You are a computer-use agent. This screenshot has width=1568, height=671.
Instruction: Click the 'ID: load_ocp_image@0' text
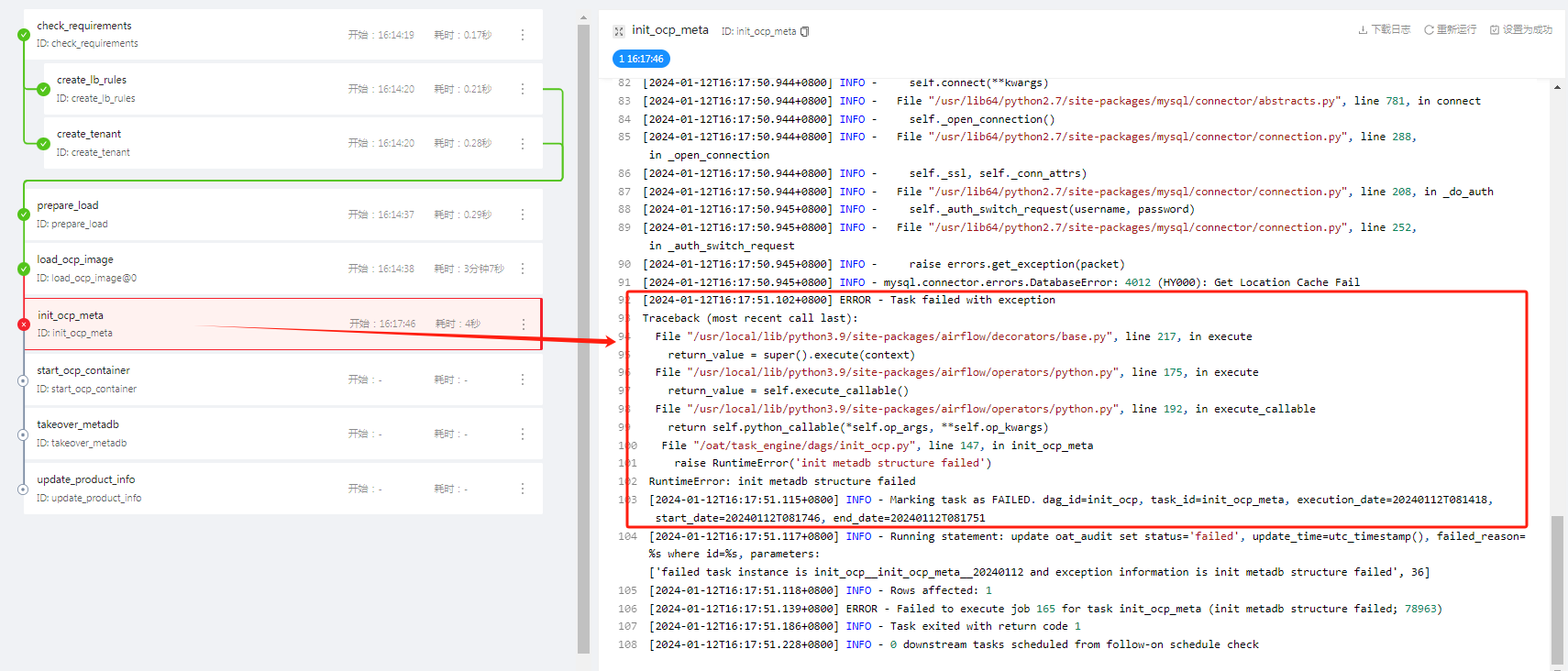(x=86, y=278)
